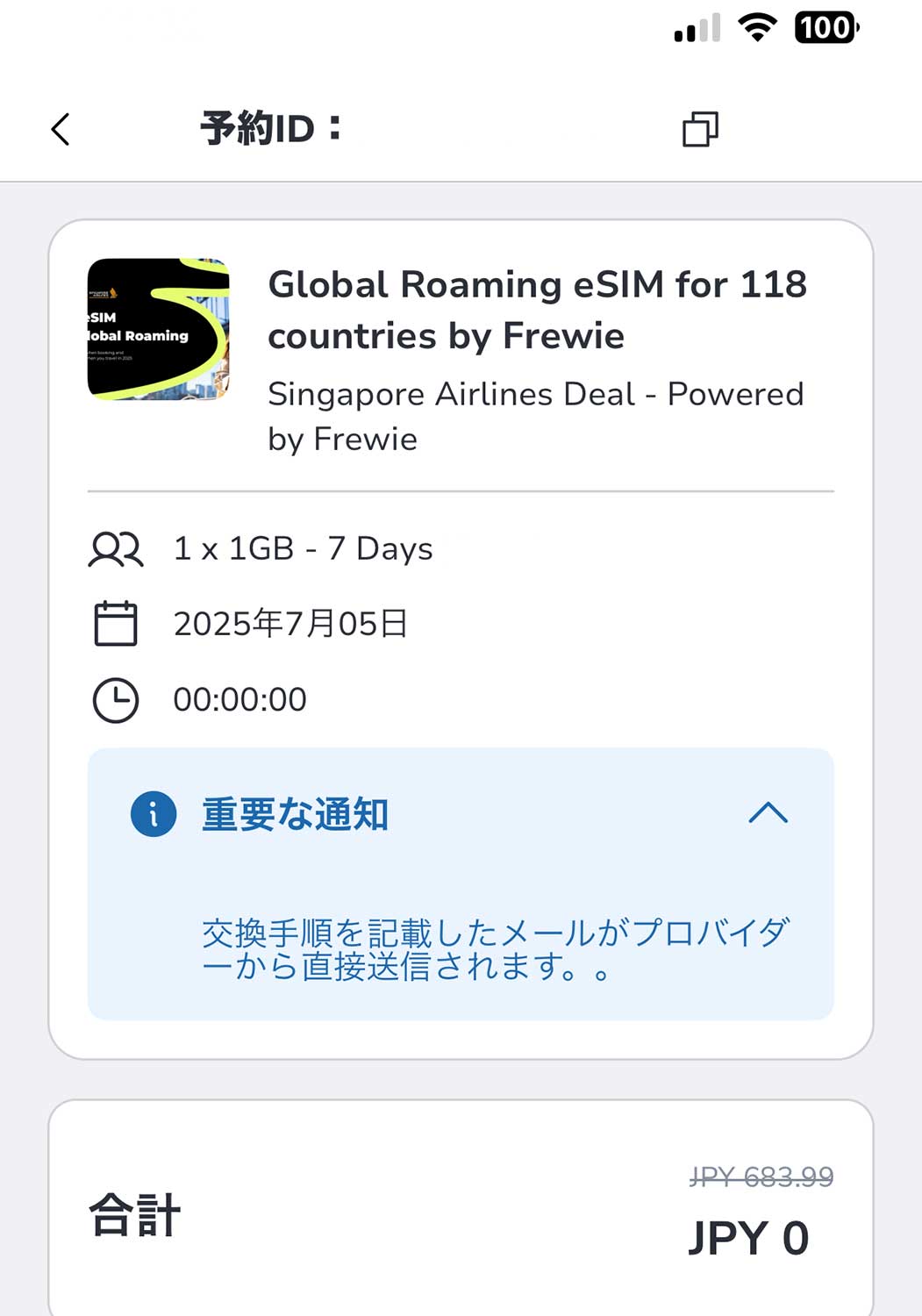Open the eSIM product thumbnail image
This screenshot has width=922, height=1316.
[159, 329]
